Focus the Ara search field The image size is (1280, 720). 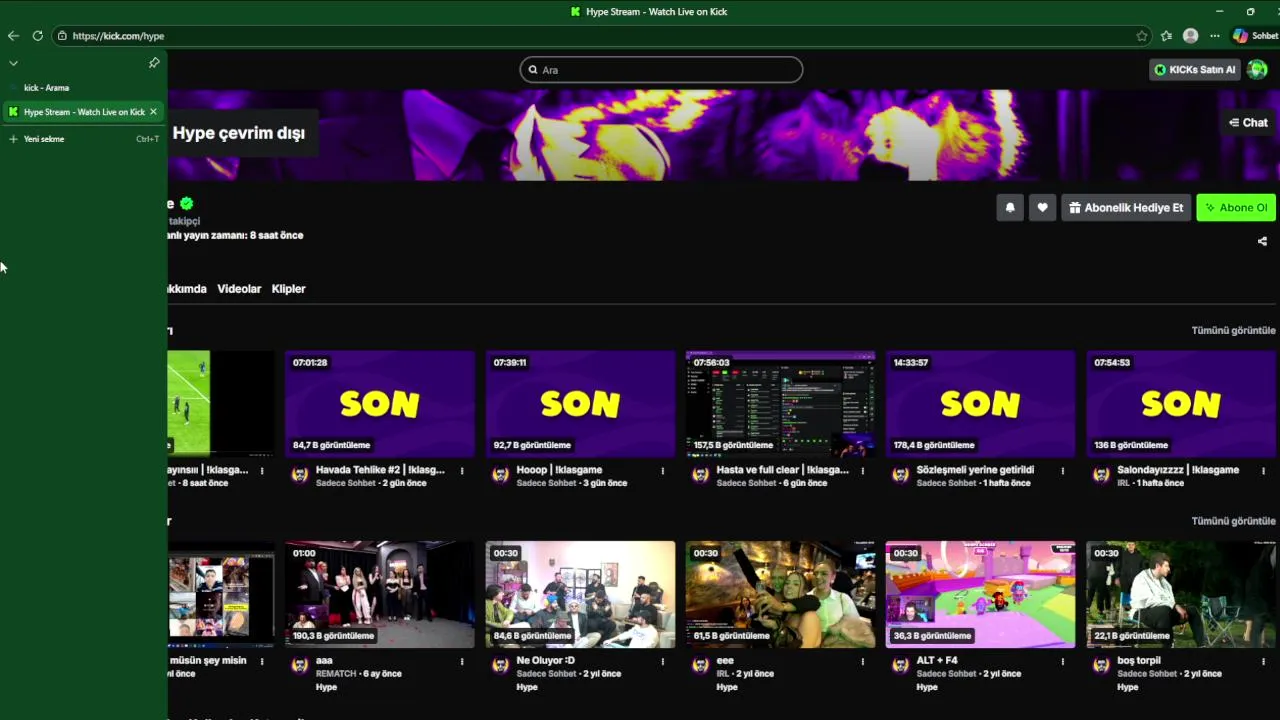pos(661,70)
